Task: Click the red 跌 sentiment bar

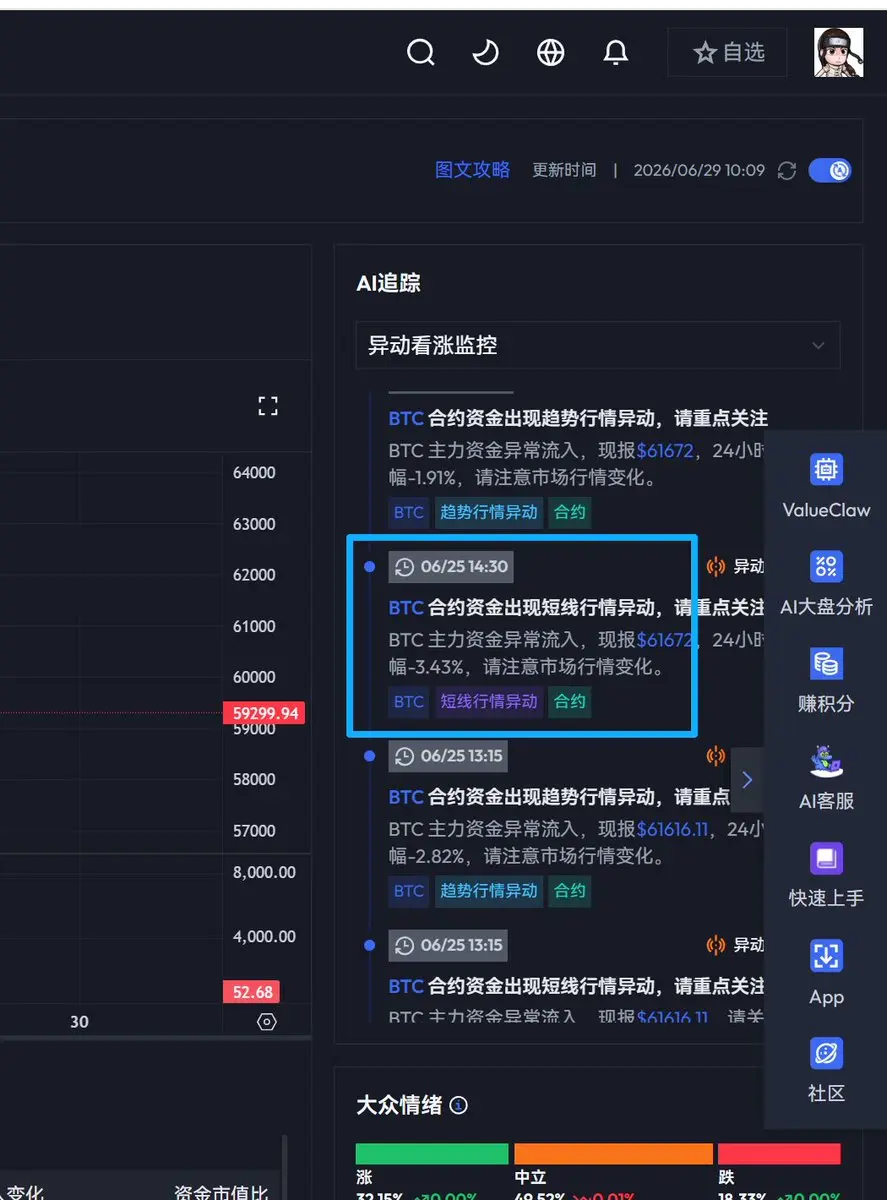Action: pos(779,1154)
